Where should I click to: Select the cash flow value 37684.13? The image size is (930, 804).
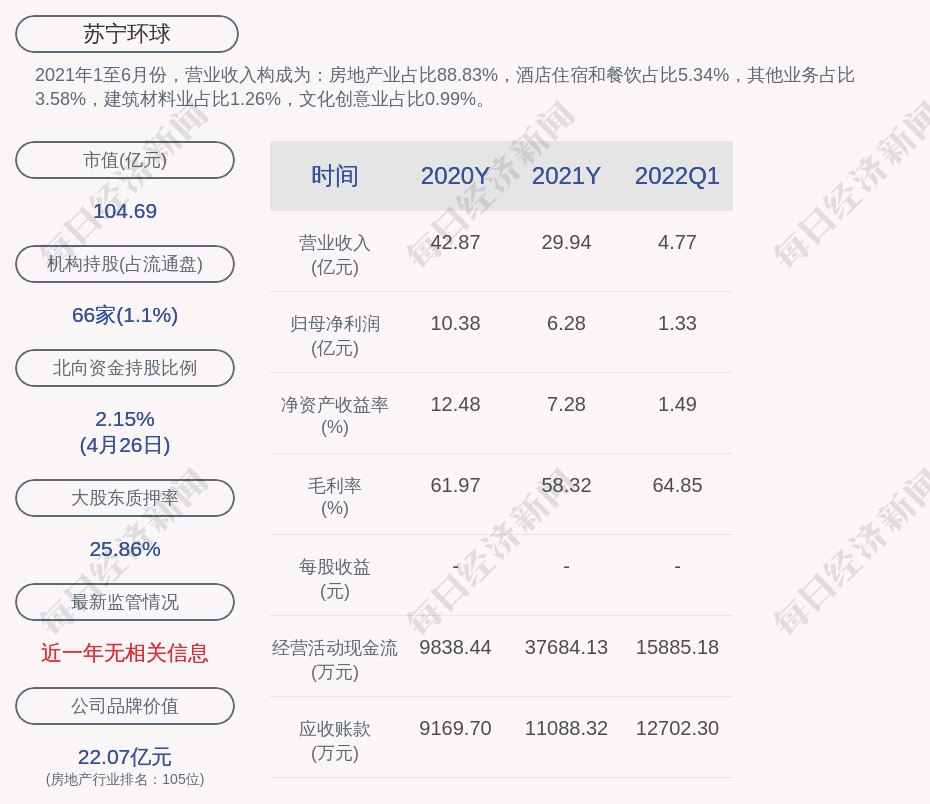[566, 647]
